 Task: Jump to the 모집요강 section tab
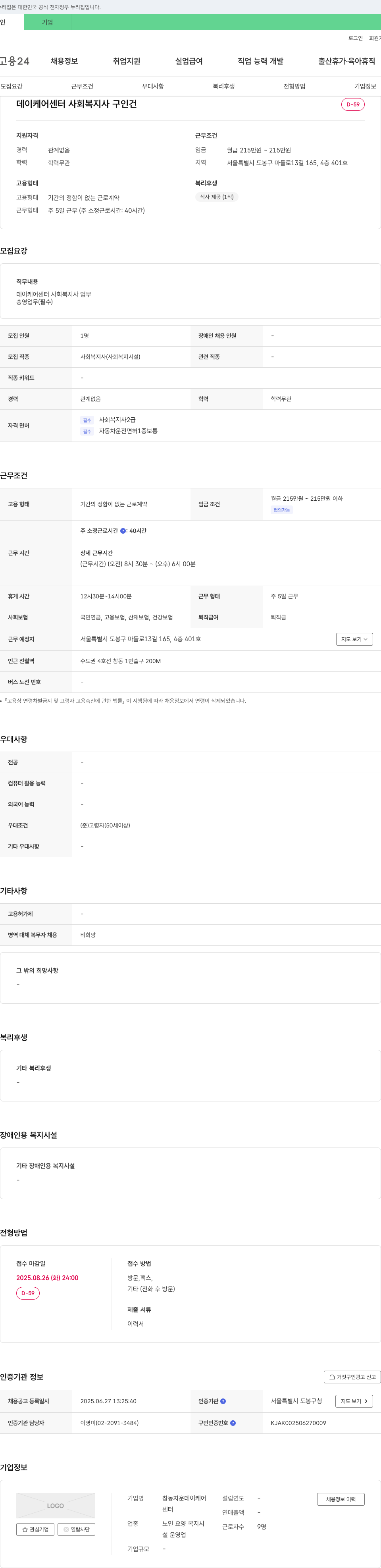coord(12,87)
